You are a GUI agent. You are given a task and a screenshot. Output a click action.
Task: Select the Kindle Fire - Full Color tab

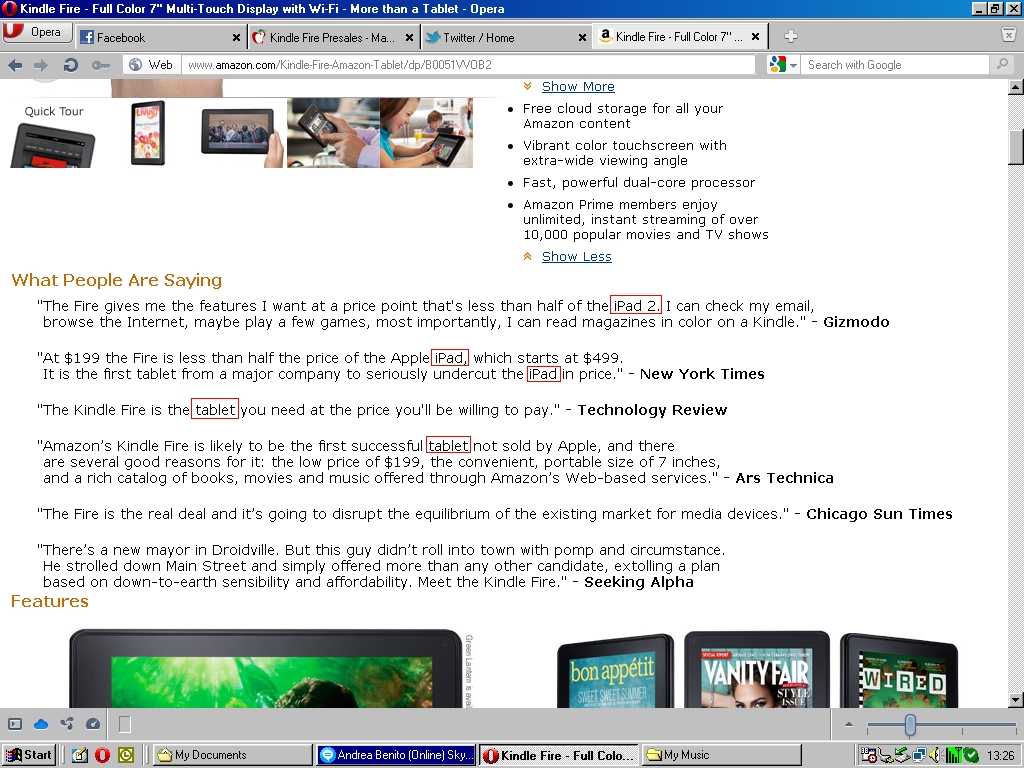[x=679, y=37]
